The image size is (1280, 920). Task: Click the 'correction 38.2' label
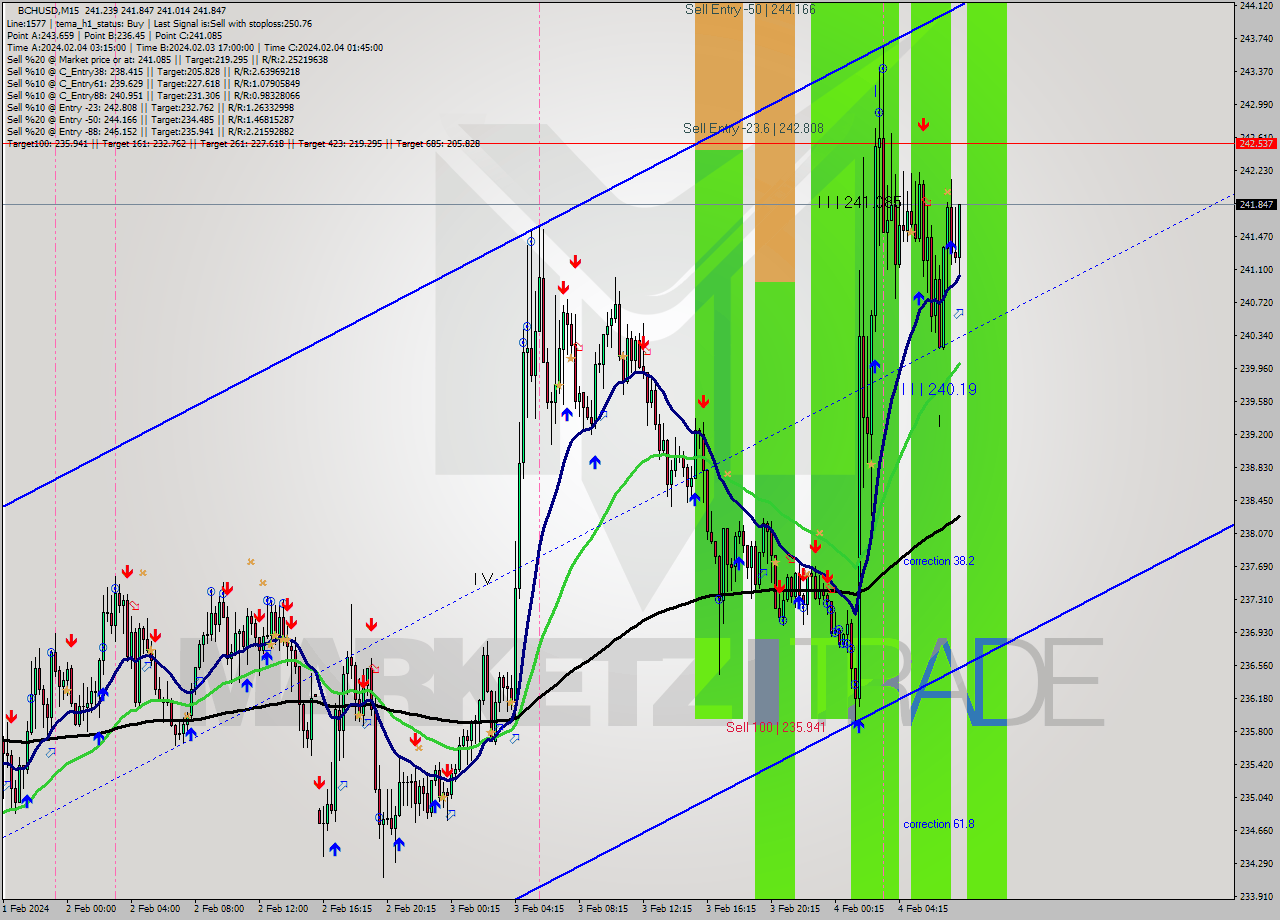point(938,561)
